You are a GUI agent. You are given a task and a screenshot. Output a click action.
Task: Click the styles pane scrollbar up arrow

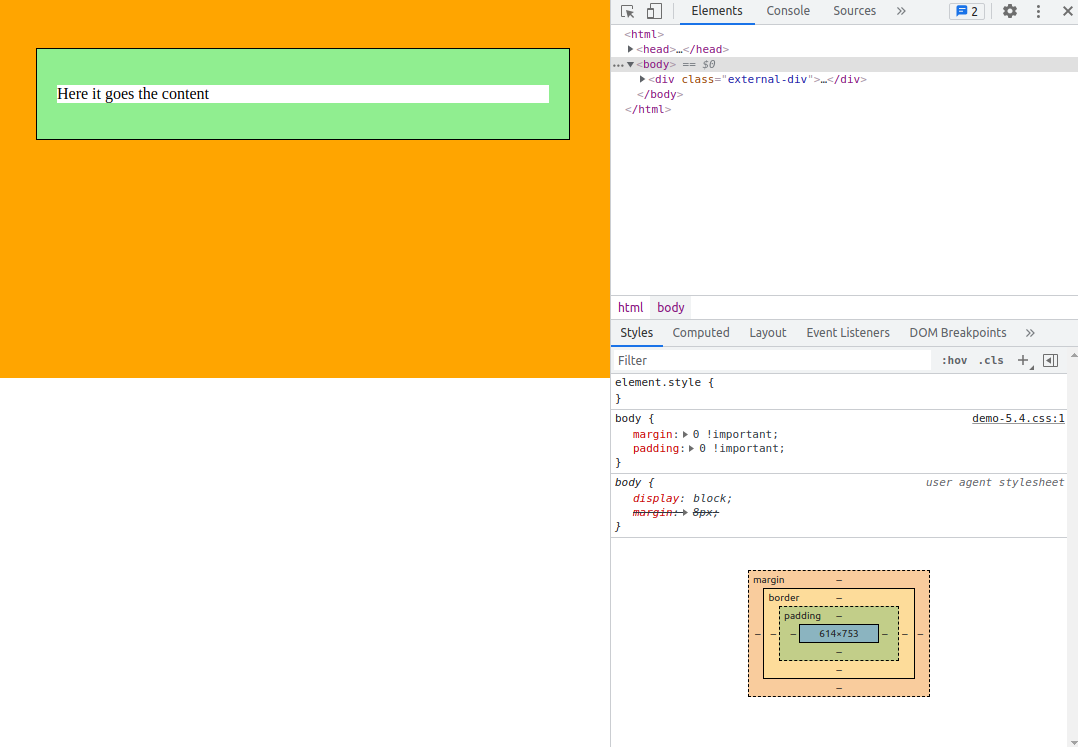tap(1073, 355)
